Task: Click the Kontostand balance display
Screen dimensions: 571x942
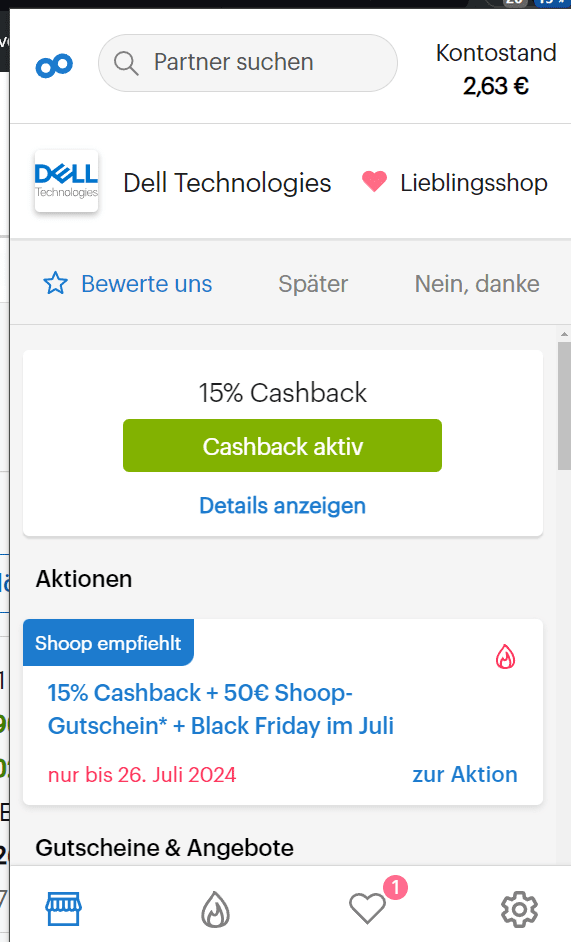Action: (x=496, y=70)
